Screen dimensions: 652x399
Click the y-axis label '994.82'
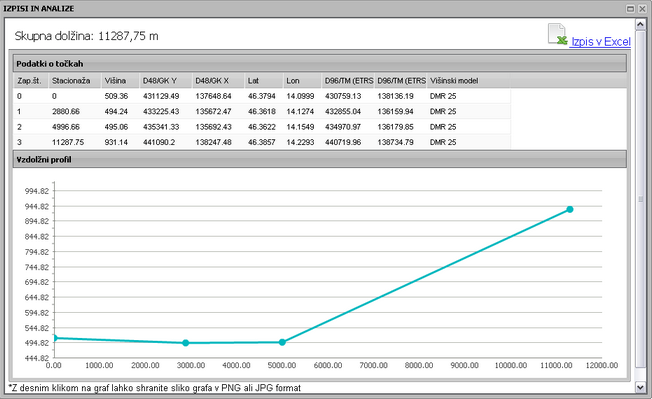coord(37,191)
